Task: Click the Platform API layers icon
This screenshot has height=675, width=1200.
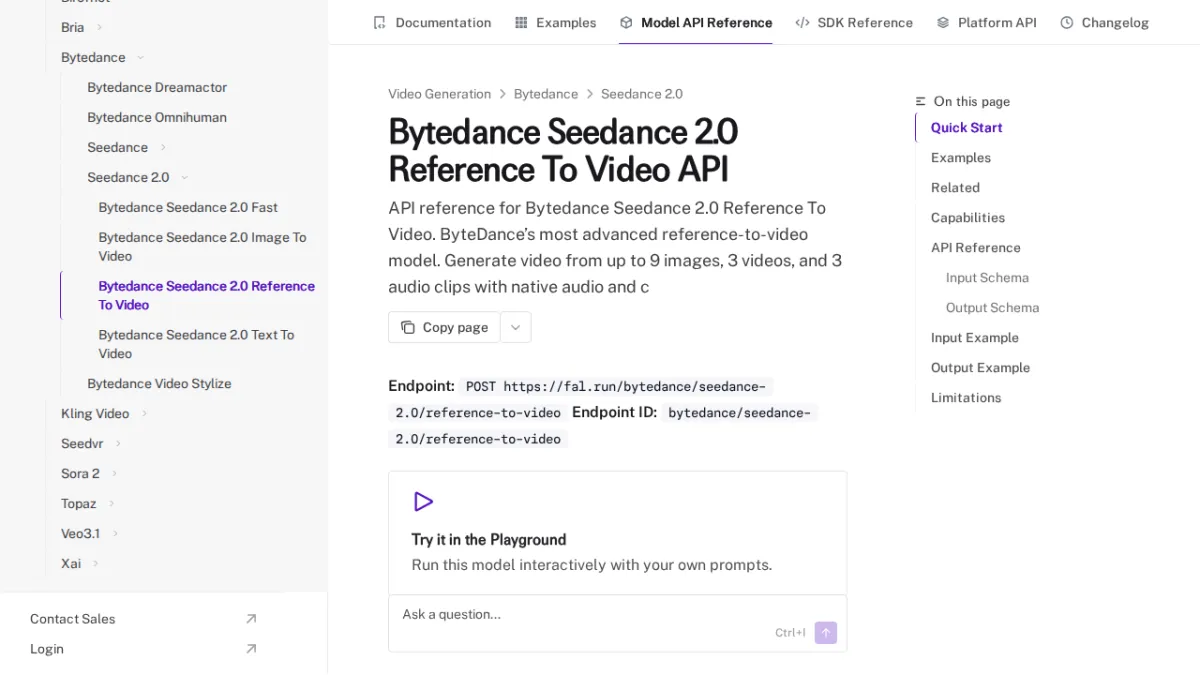Action: 943,22
